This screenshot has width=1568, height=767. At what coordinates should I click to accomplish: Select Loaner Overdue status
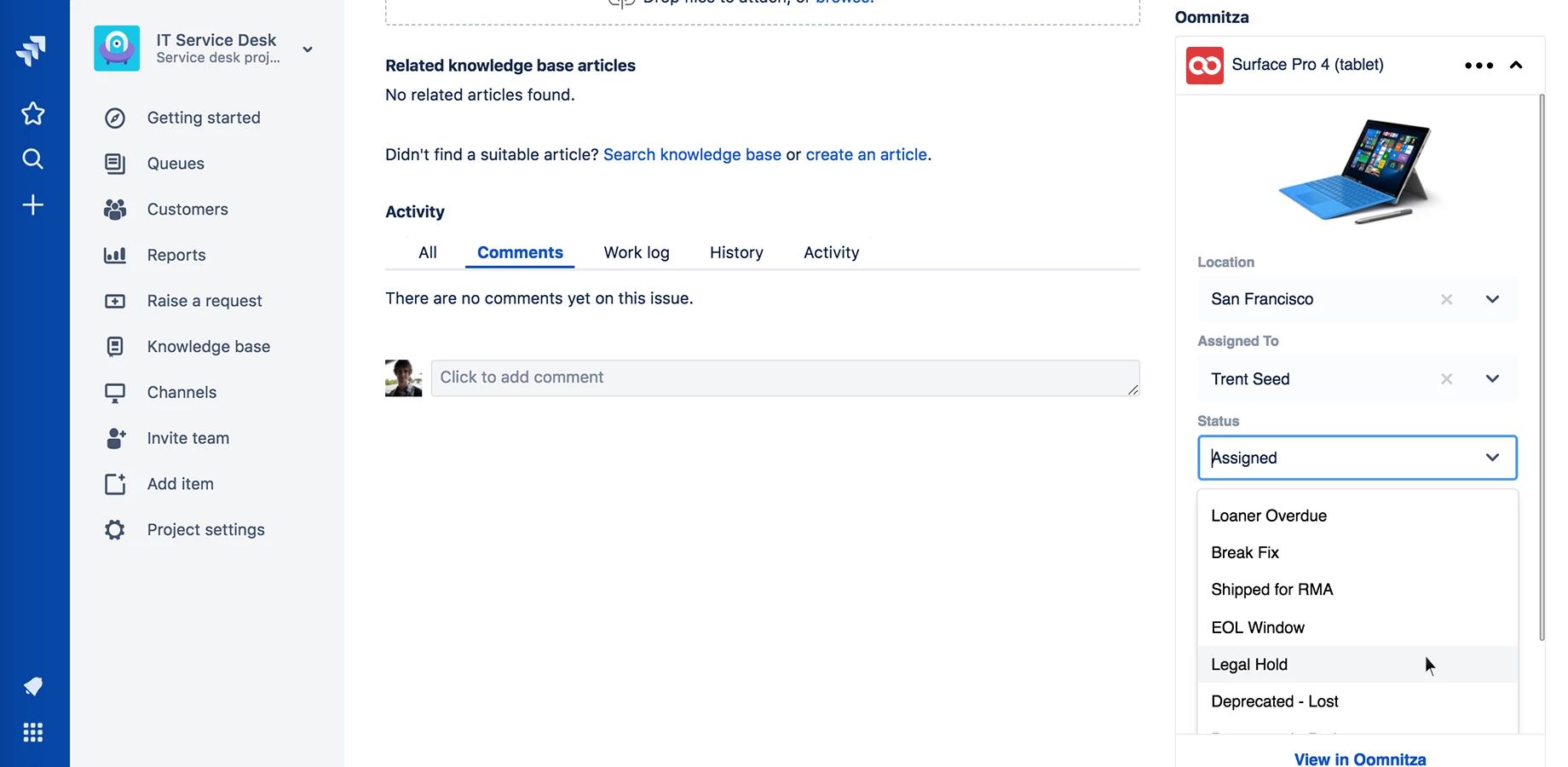[1358, 516]
